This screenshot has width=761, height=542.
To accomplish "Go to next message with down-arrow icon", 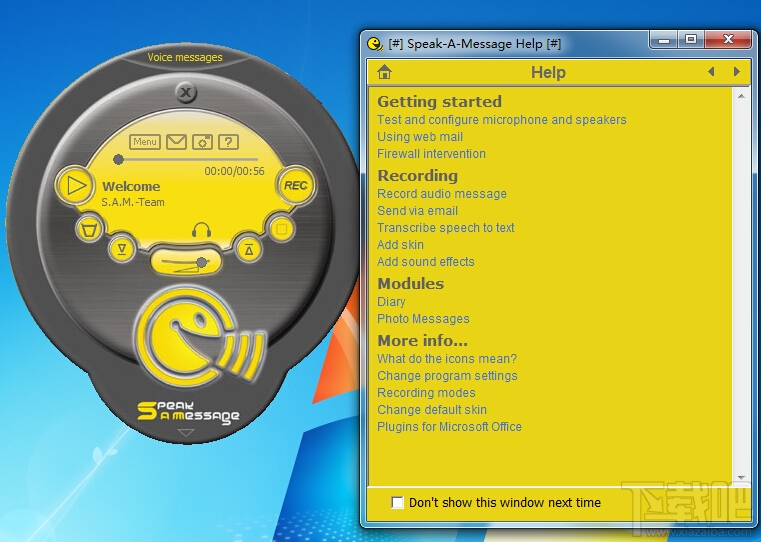I will 122,249.
